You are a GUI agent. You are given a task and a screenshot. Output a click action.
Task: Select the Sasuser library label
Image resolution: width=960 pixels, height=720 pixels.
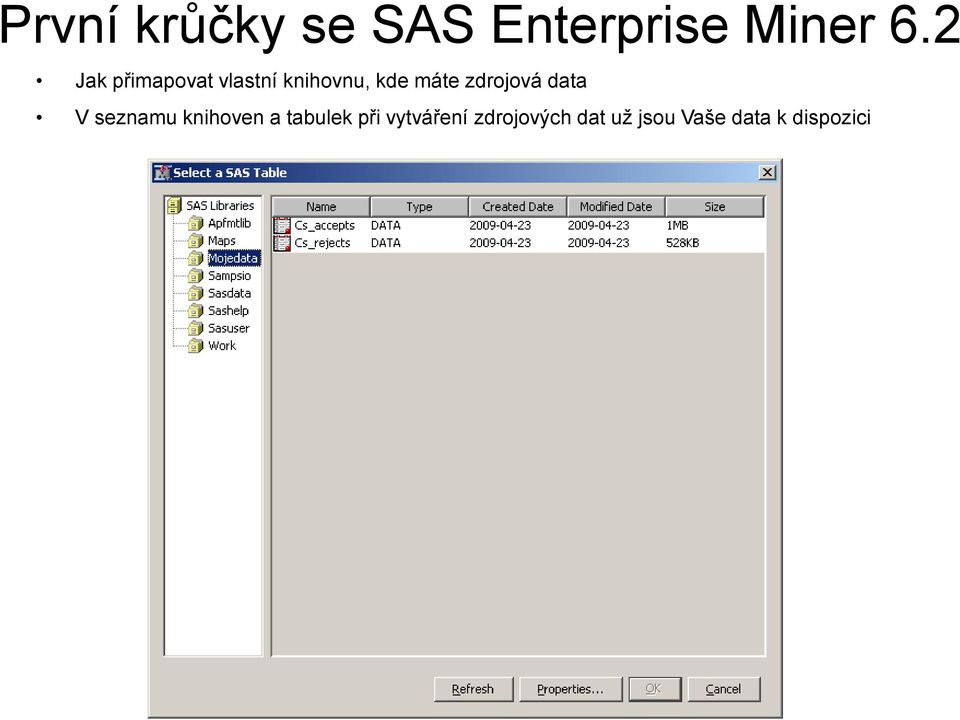click(x=229, y=328)
